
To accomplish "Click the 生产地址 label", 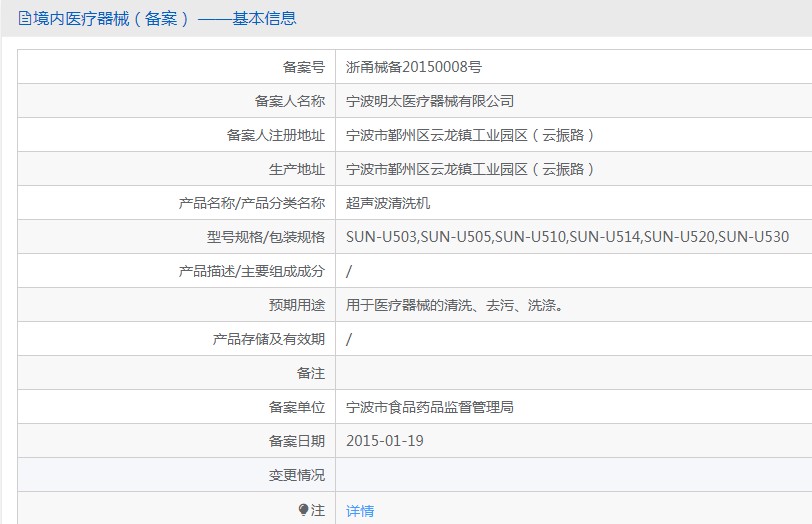I will 297,169.
